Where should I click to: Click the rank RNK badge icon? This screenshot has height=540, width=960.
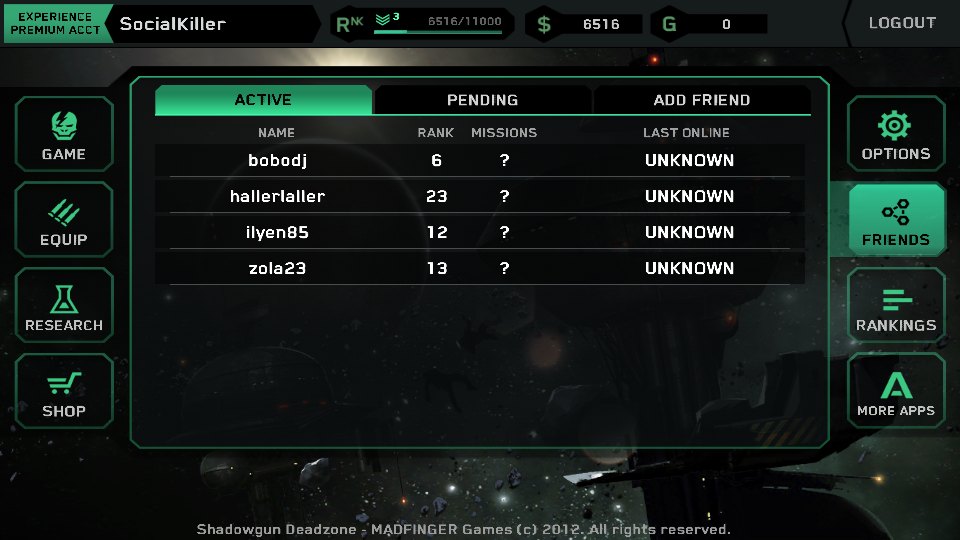[350, 24]
